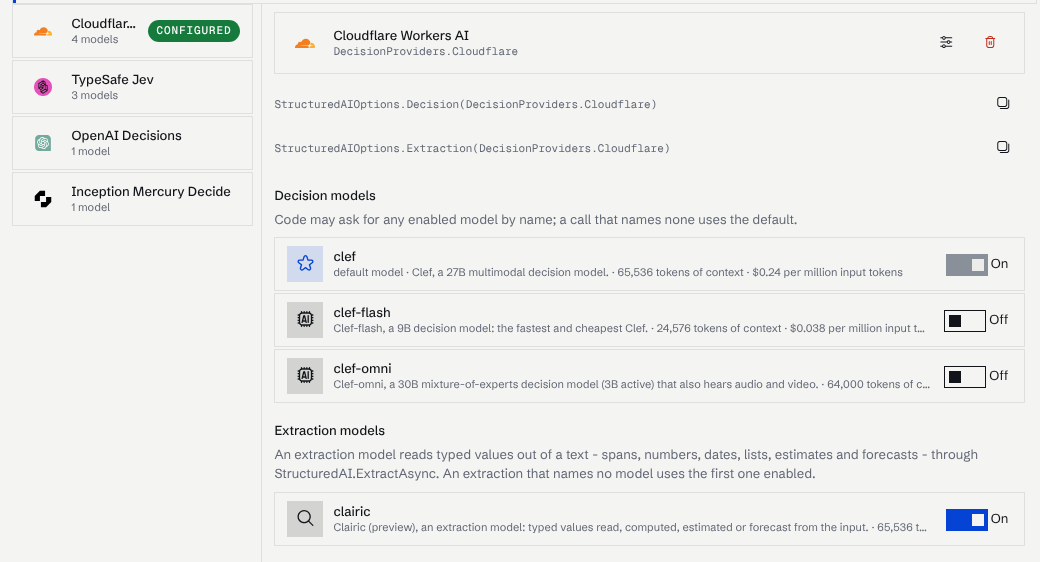Viewport: 1040px width, 562px height.
Task: Copy the StructuredAIOptions.Extraction code snippet
Action: coord(1003,147)
